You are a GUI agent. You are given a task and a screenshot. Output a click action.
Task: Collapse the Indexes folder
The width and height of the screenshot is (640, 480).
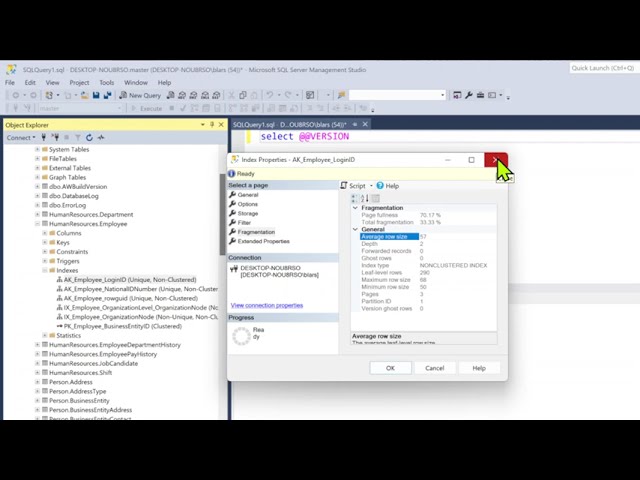click(x=44, y=270)
